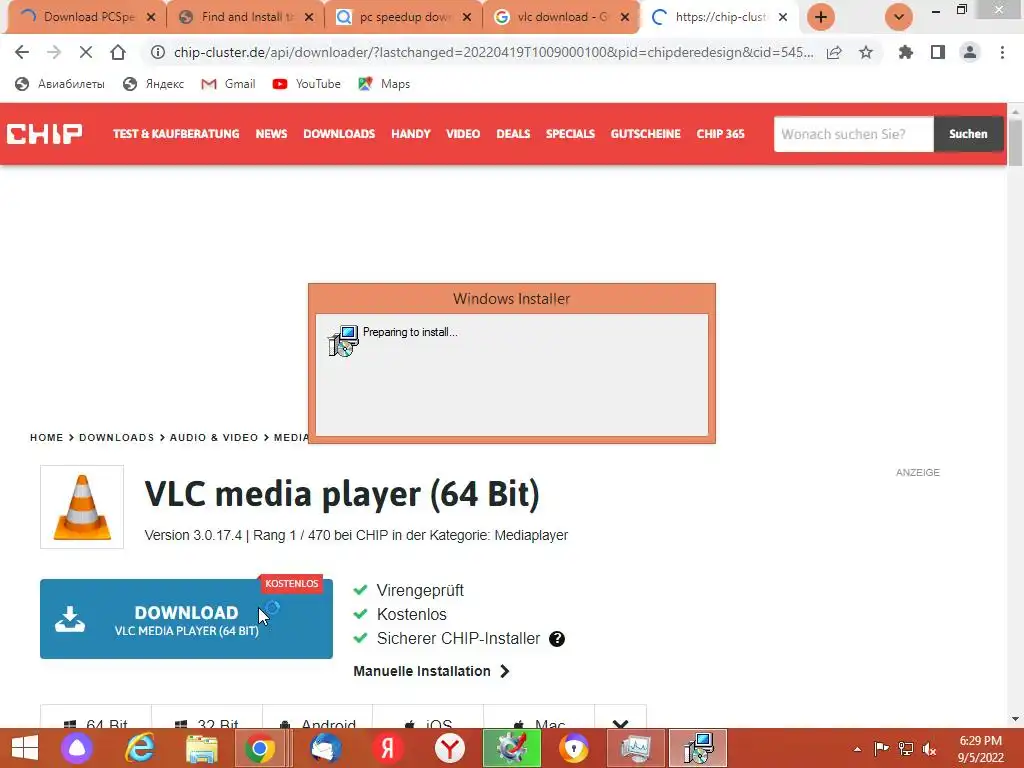Select the 64 Bit platform tab

pos(96,716)
